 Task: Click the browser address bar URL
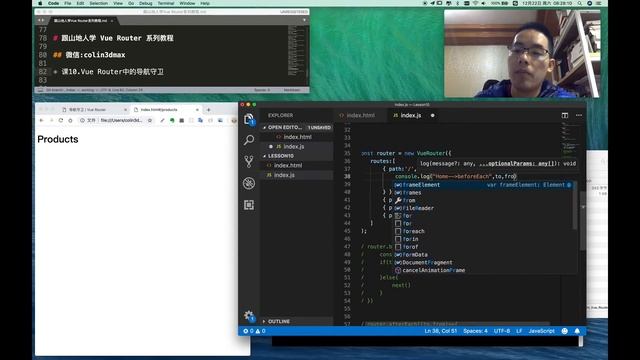click(x=122, y=120)
